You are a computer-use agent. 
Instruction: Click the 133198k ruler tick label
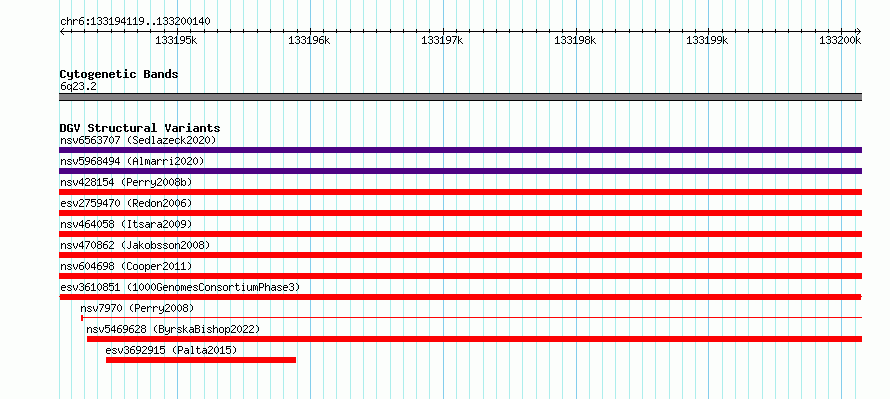(x=575, y=40)
